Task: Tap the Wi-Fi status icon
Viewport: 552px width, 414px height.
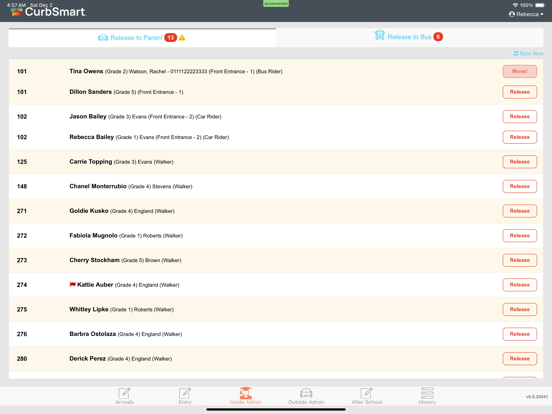Action: tap(515, 5)
